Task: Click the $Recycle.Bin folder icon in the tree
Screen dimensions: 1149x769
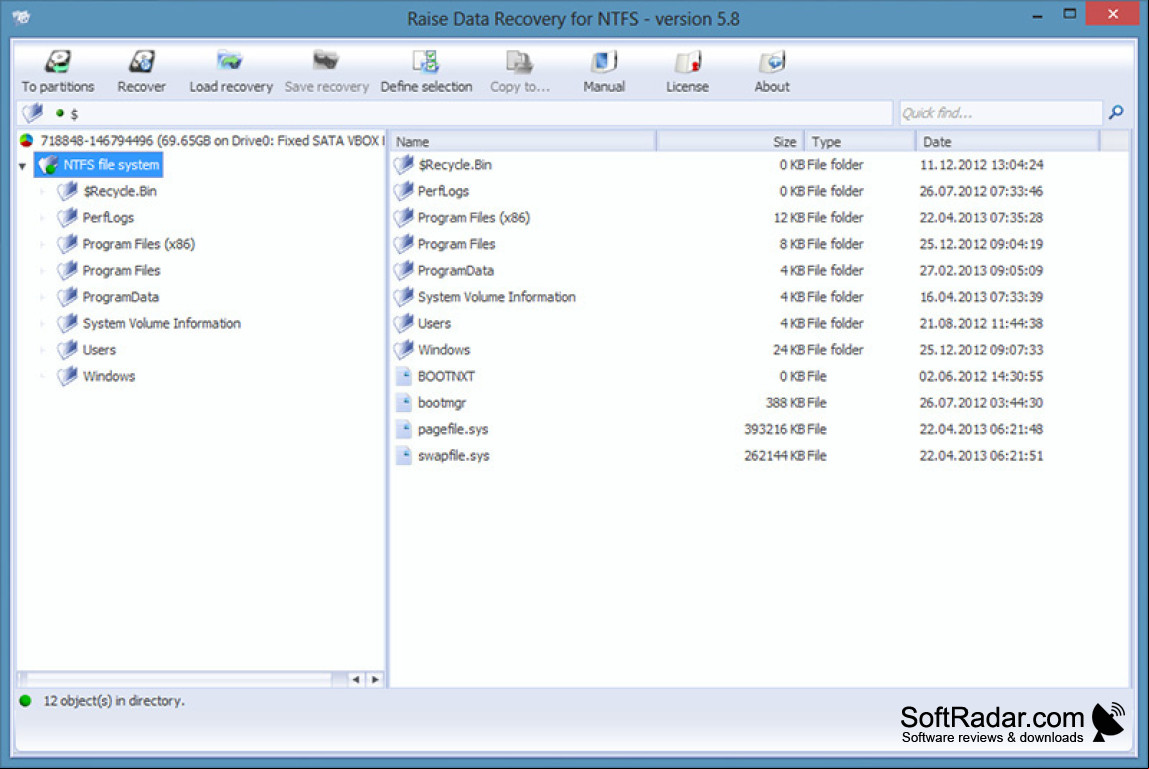Action: 67,191
